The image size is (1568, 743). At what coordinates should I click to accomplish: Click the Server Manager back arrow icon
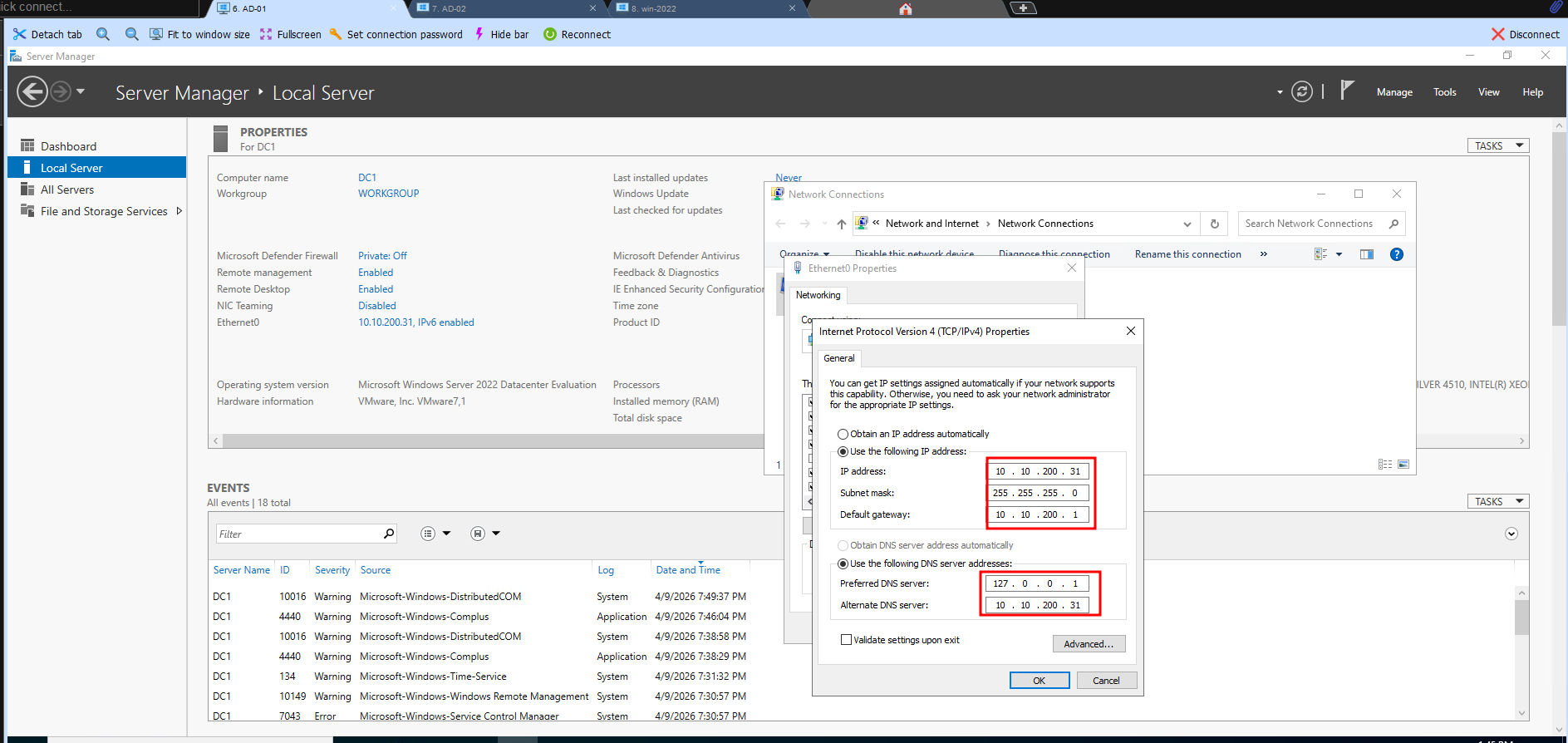pyautogui.click(x=32, y=91)
